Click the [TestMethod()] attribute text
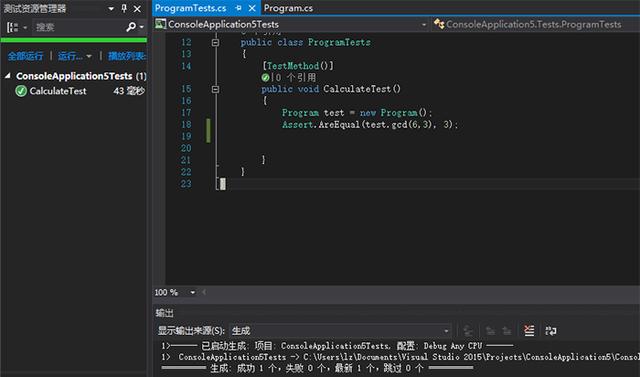 pyautogui.click(x=298, y=66)
